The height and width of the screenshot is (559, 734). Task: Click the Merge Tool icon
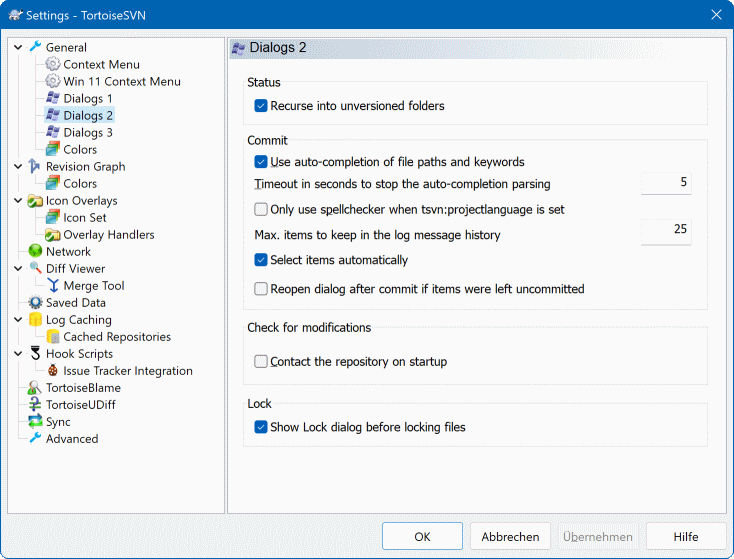pyautogui.click(x=53, y=285)
